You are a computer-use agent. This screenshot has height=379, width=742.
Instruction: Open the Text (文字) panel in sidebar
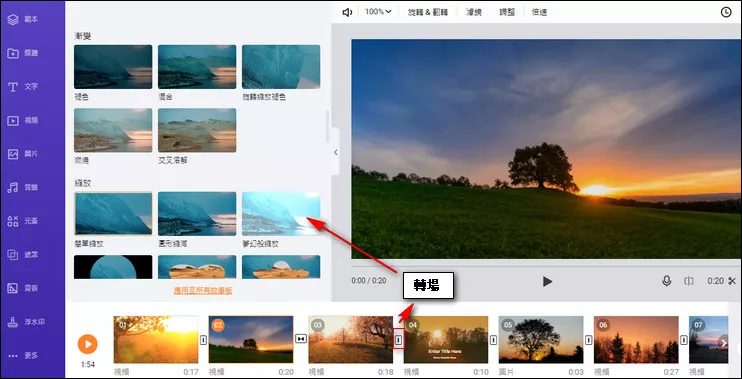pyautogui.click(x=22, y=87)
